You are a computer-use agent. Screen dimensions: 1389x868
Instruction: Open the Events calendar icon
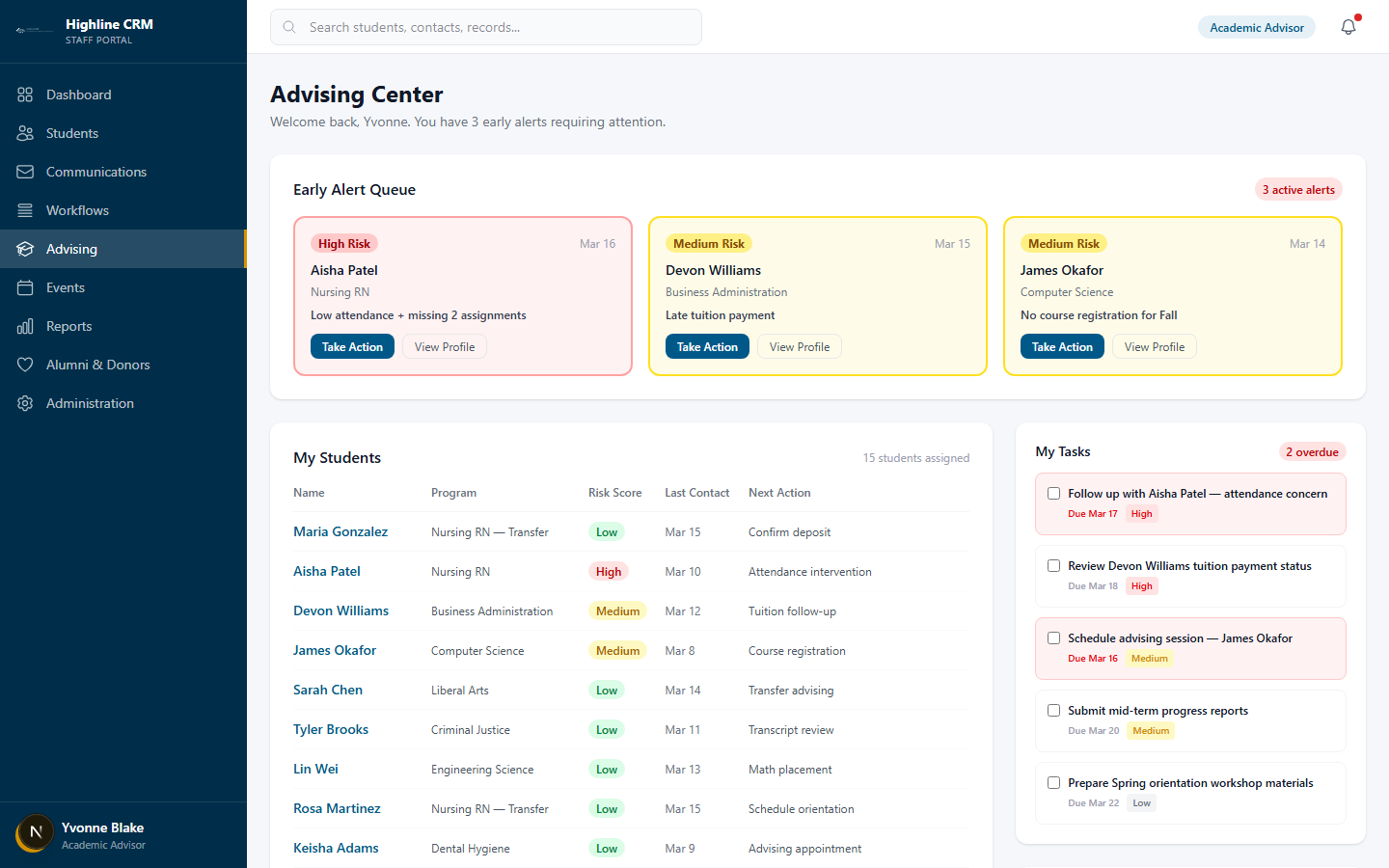click(25, 287)
